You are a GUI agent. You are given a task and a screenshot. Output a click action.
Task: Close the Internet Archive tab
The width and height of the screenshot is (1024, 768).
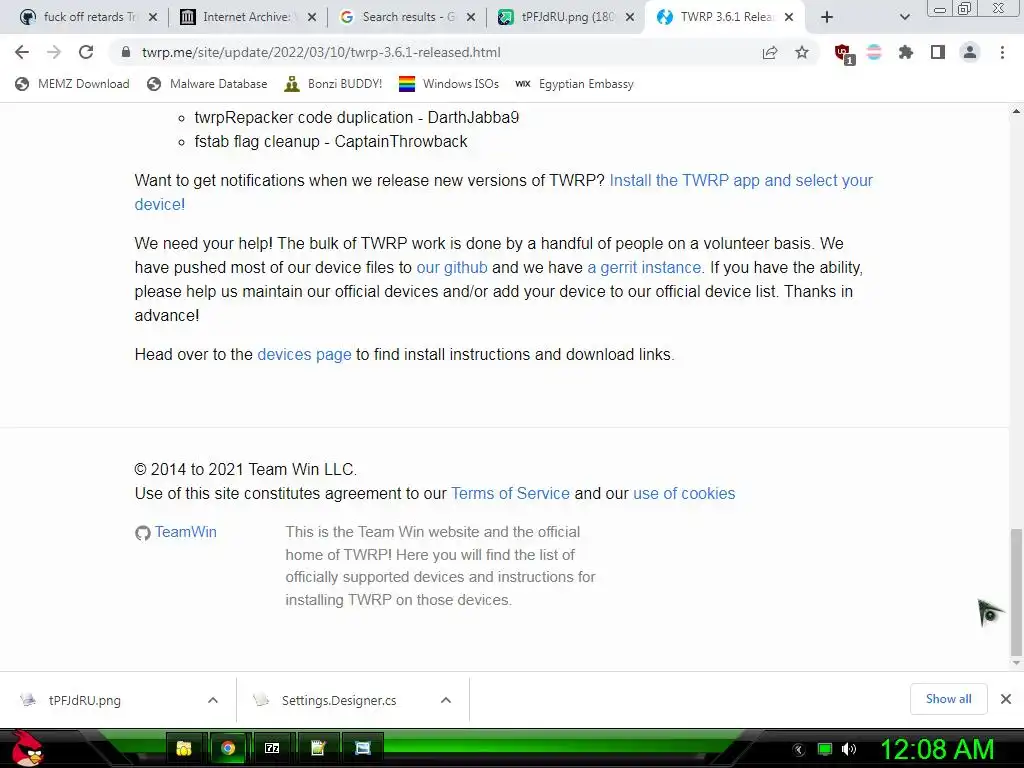tap(312, 17)
